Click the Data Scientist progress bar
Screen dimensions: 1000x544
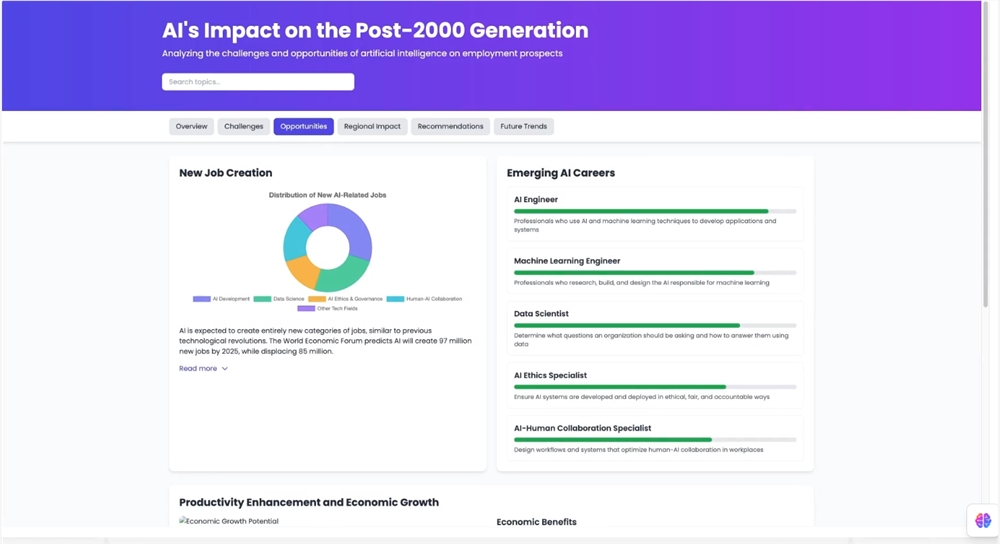[x=655, y=326]
